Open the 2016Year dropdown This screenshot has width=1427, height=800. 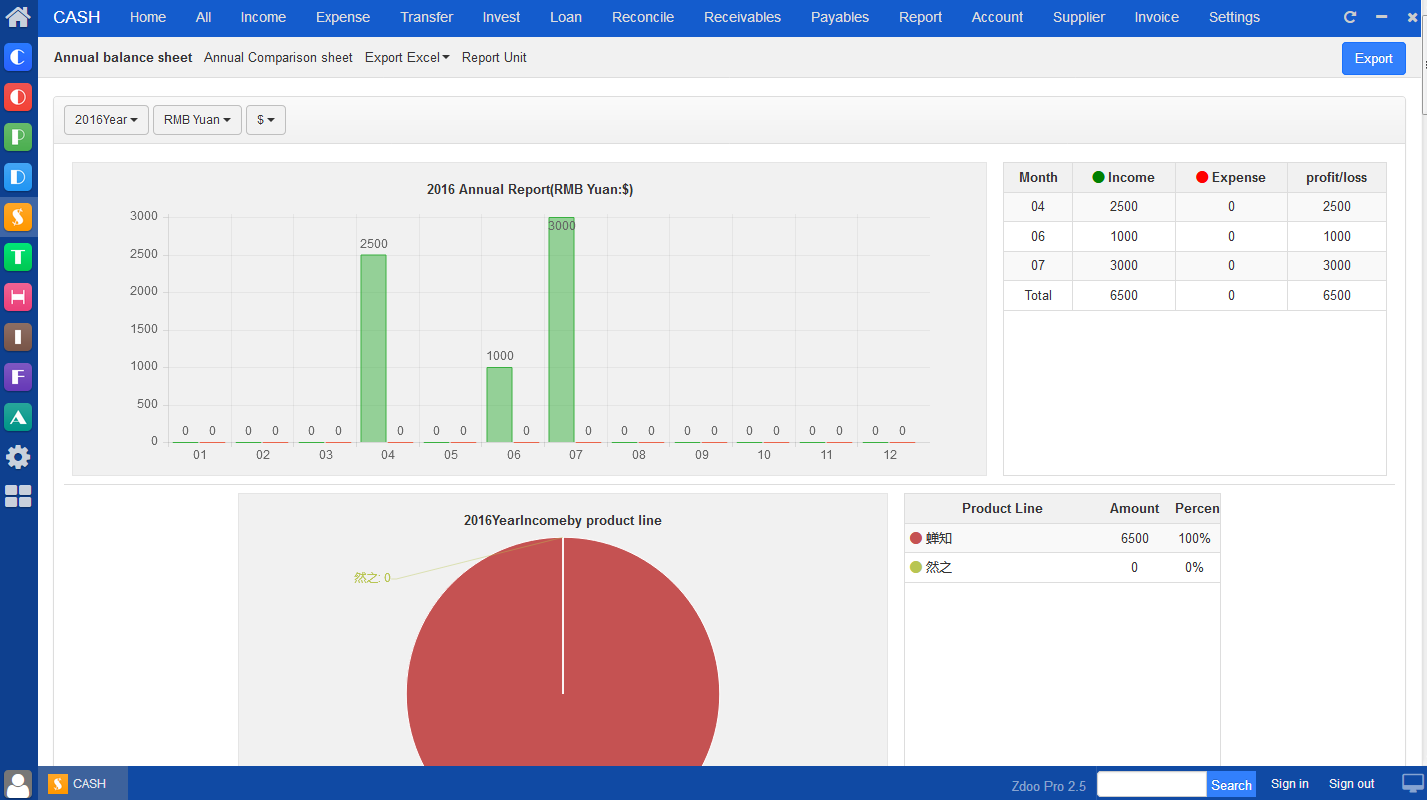coord(106,120)
